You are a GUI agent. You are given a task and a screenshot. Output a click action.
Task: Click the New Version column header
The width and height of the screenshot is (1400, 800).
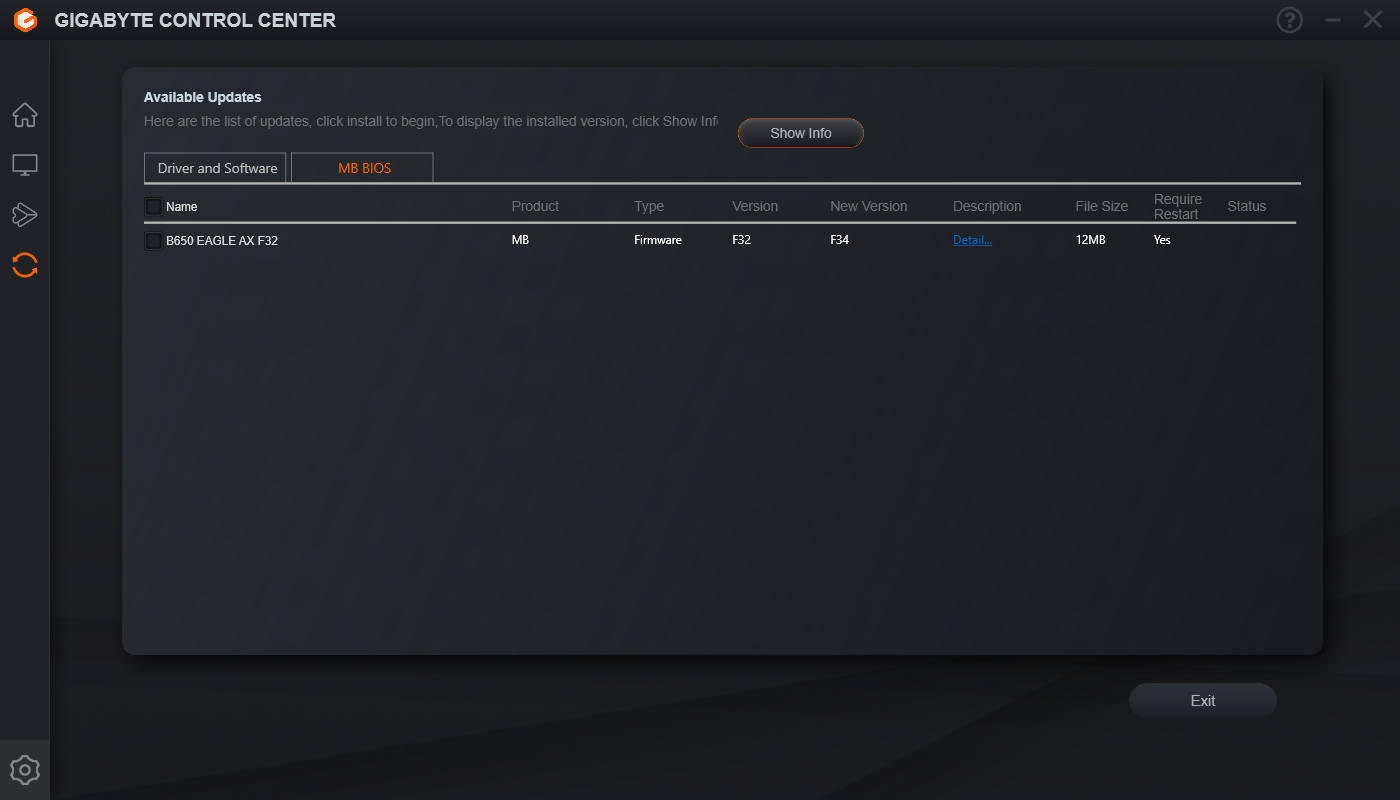(x=869, y=206)
